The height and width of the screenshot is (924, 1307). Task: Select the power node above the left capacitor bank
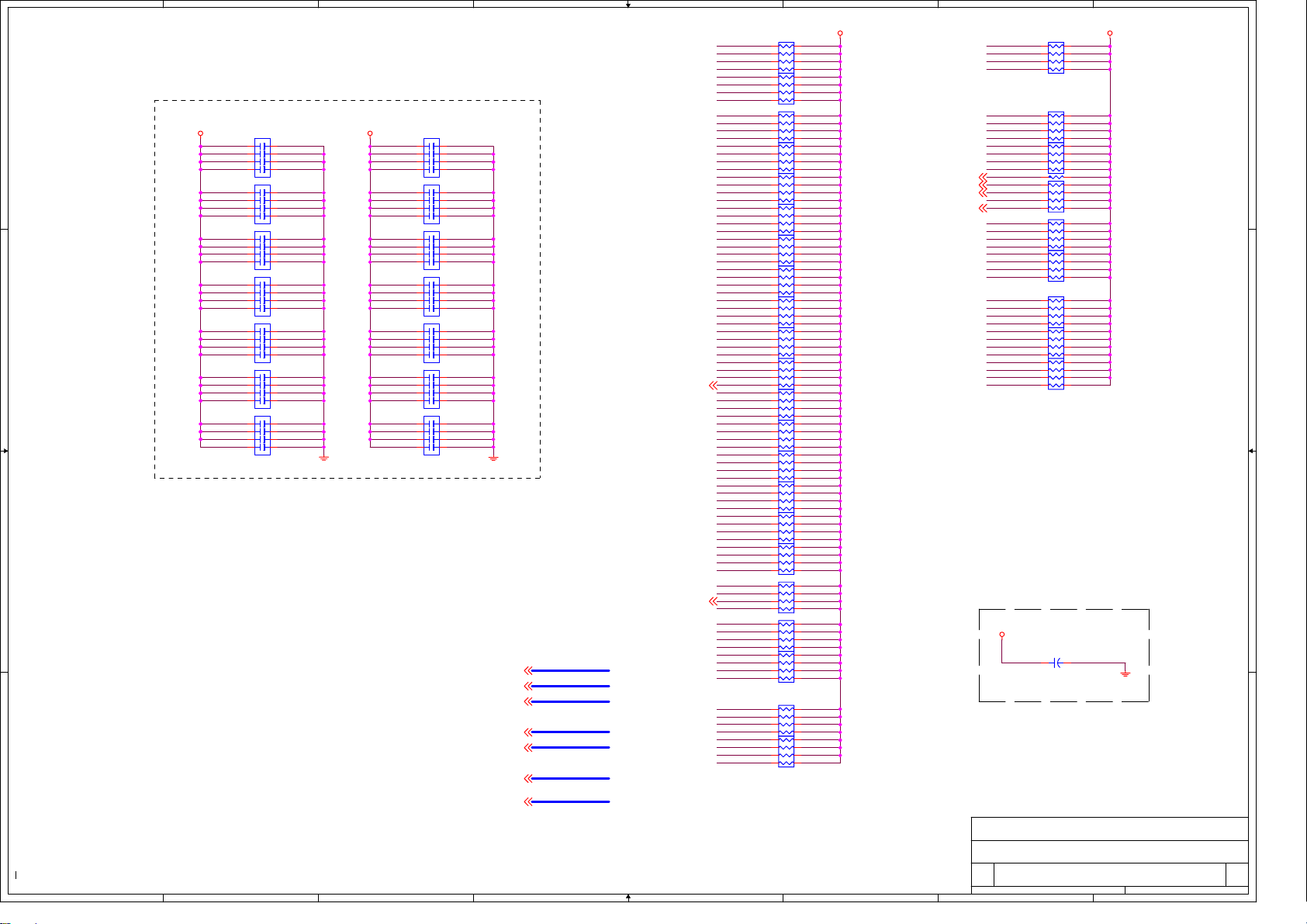pyautogui.click(x=200, y=133)
